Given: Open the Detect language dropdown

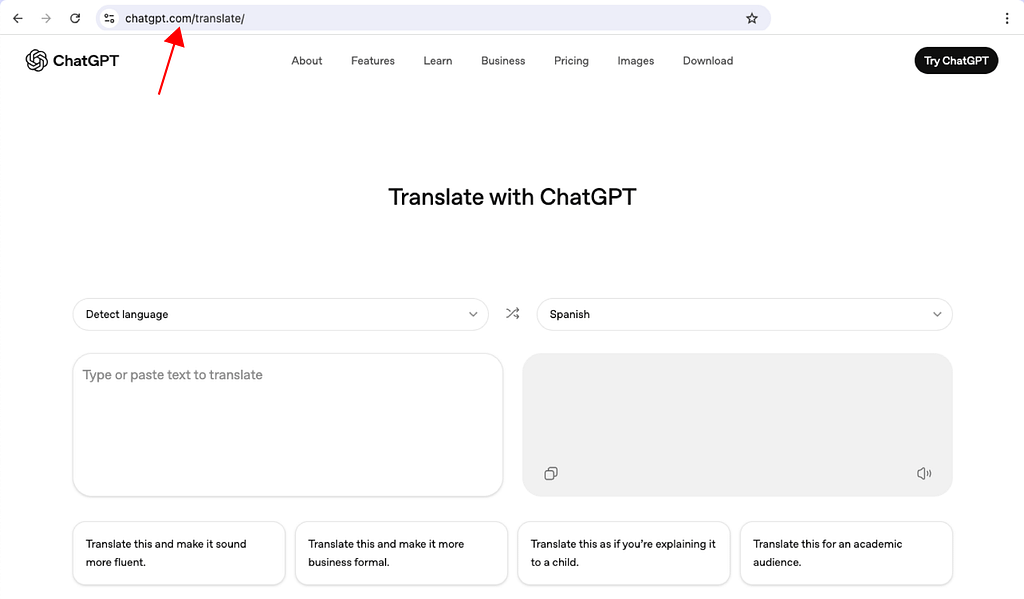Looking at the screenshot, I should pos(281,314).
